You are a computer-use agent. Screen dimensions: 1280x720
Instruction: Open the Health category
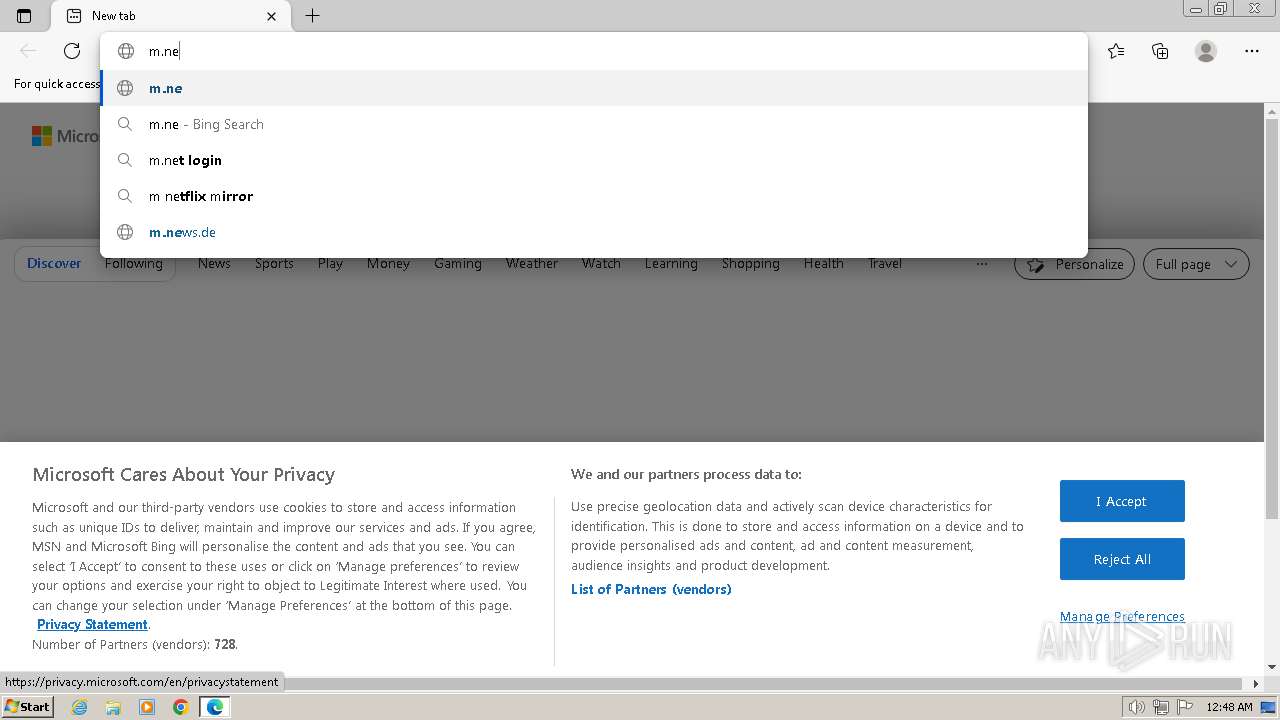point(823,264)
